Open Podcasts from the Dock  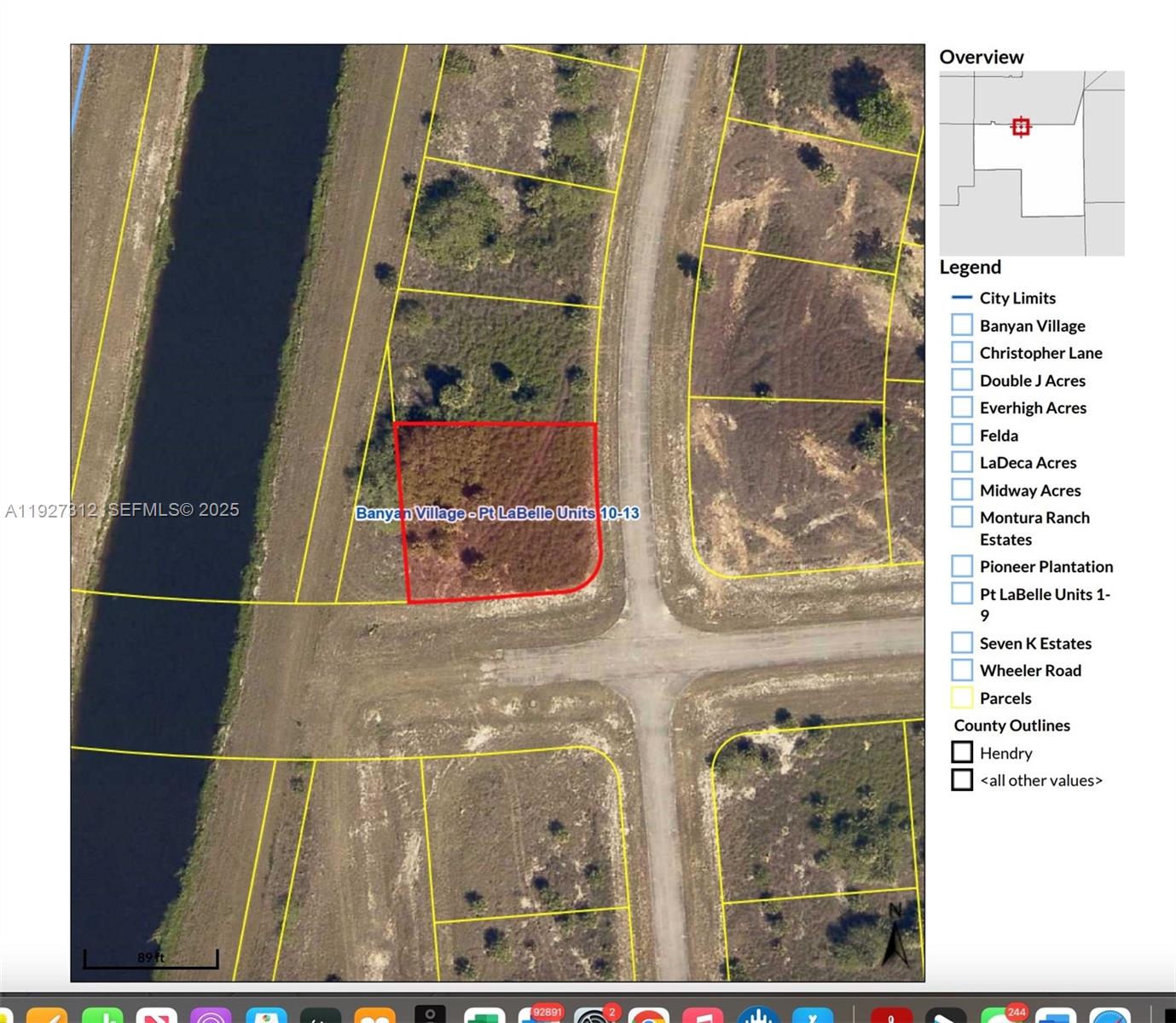tap(211, 1016)
